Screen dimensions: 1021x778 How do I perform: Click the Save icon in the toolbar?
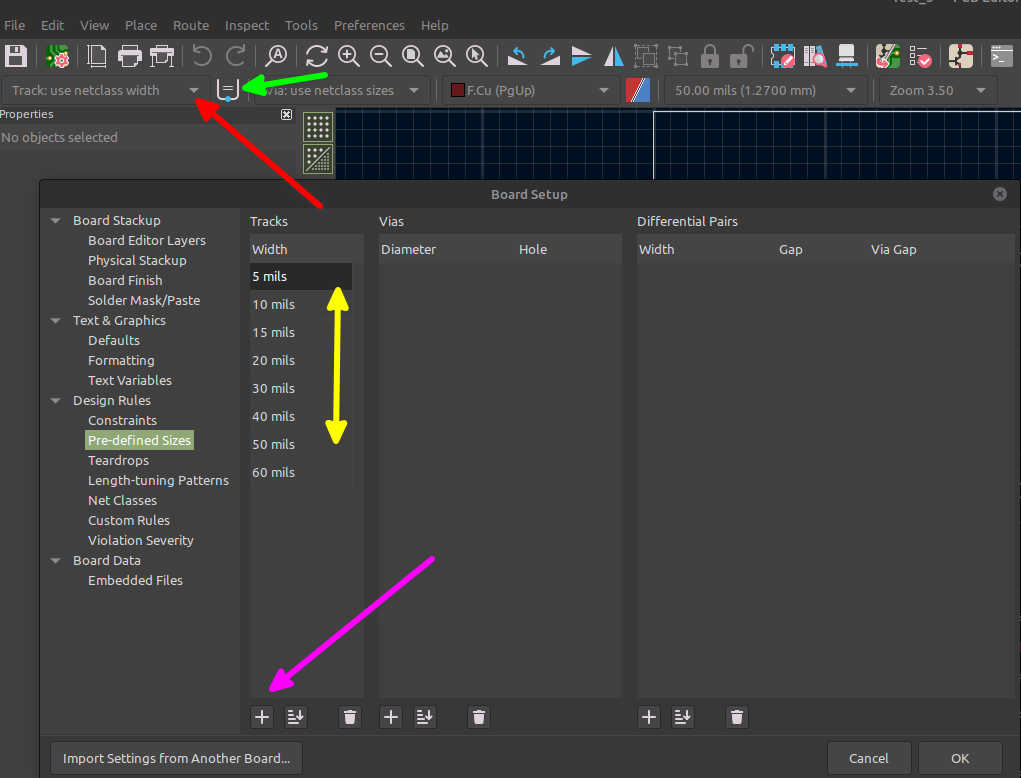[x=15, y=56]
